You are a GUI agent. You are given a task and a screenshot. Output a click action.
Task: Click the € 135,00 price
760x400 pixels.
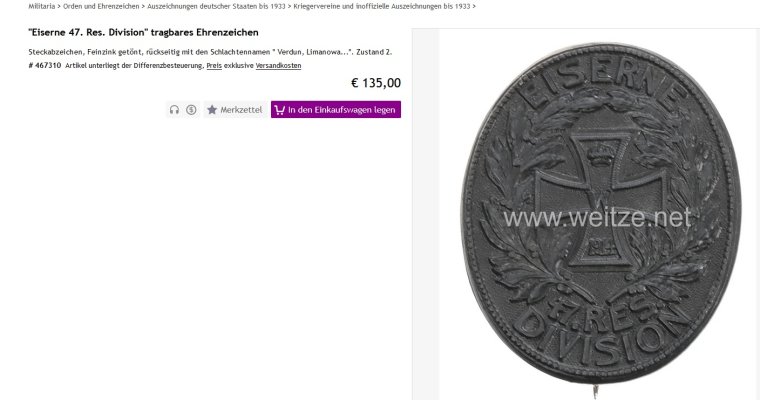point(376,83)
